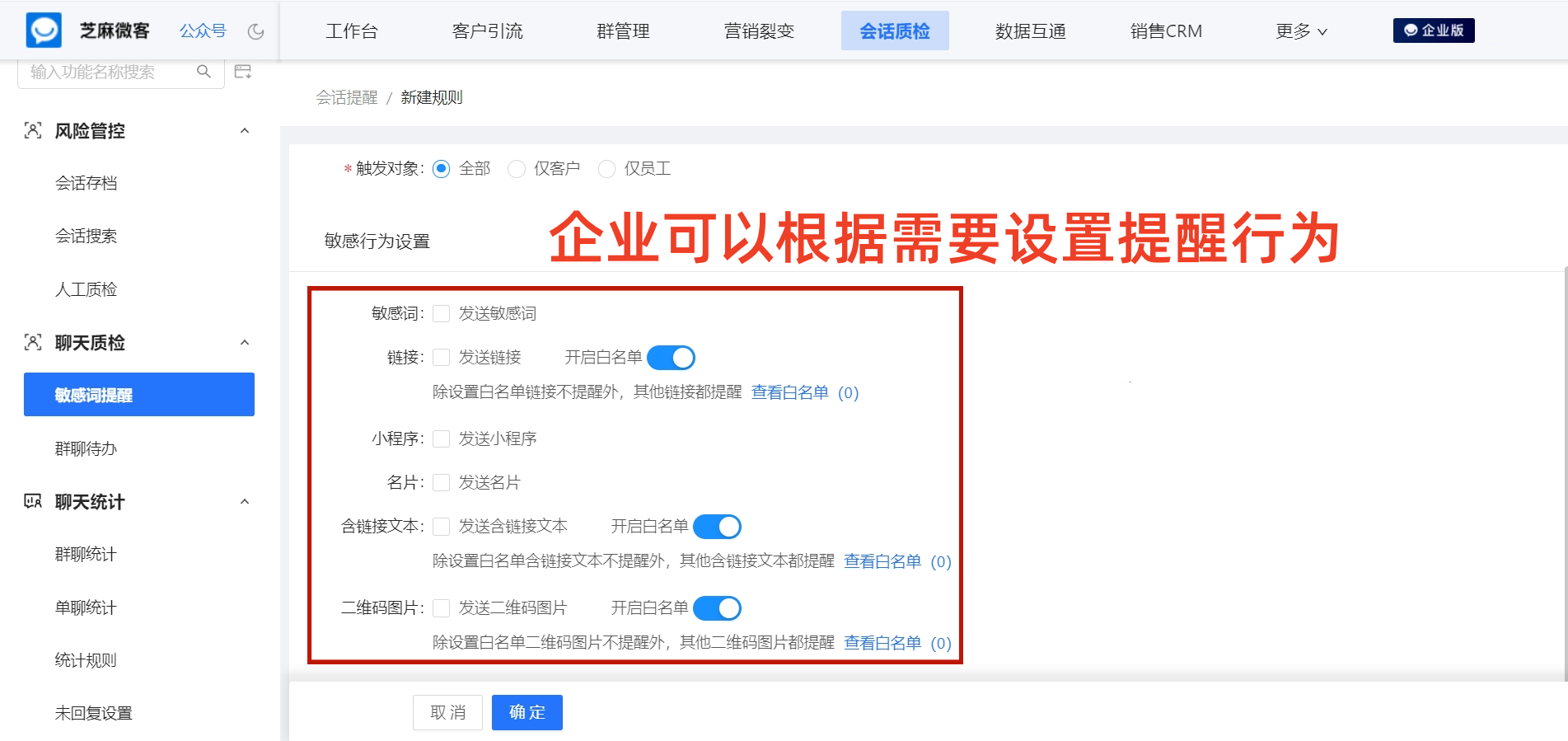The image size is (1568, 741).
Task: Check the 发送二维码图片 checkbox
Action: pos(442,607)
